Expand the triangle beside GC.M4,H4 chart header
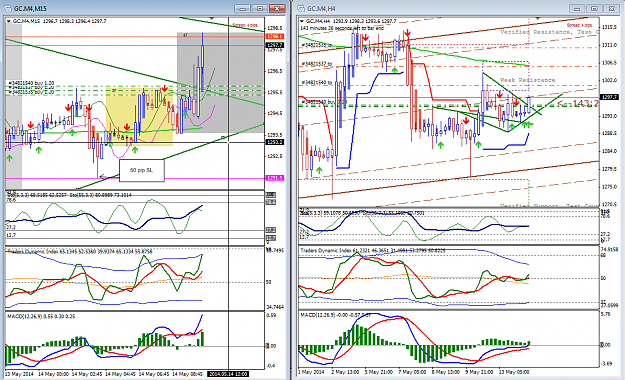 click(x=302, y=21)
